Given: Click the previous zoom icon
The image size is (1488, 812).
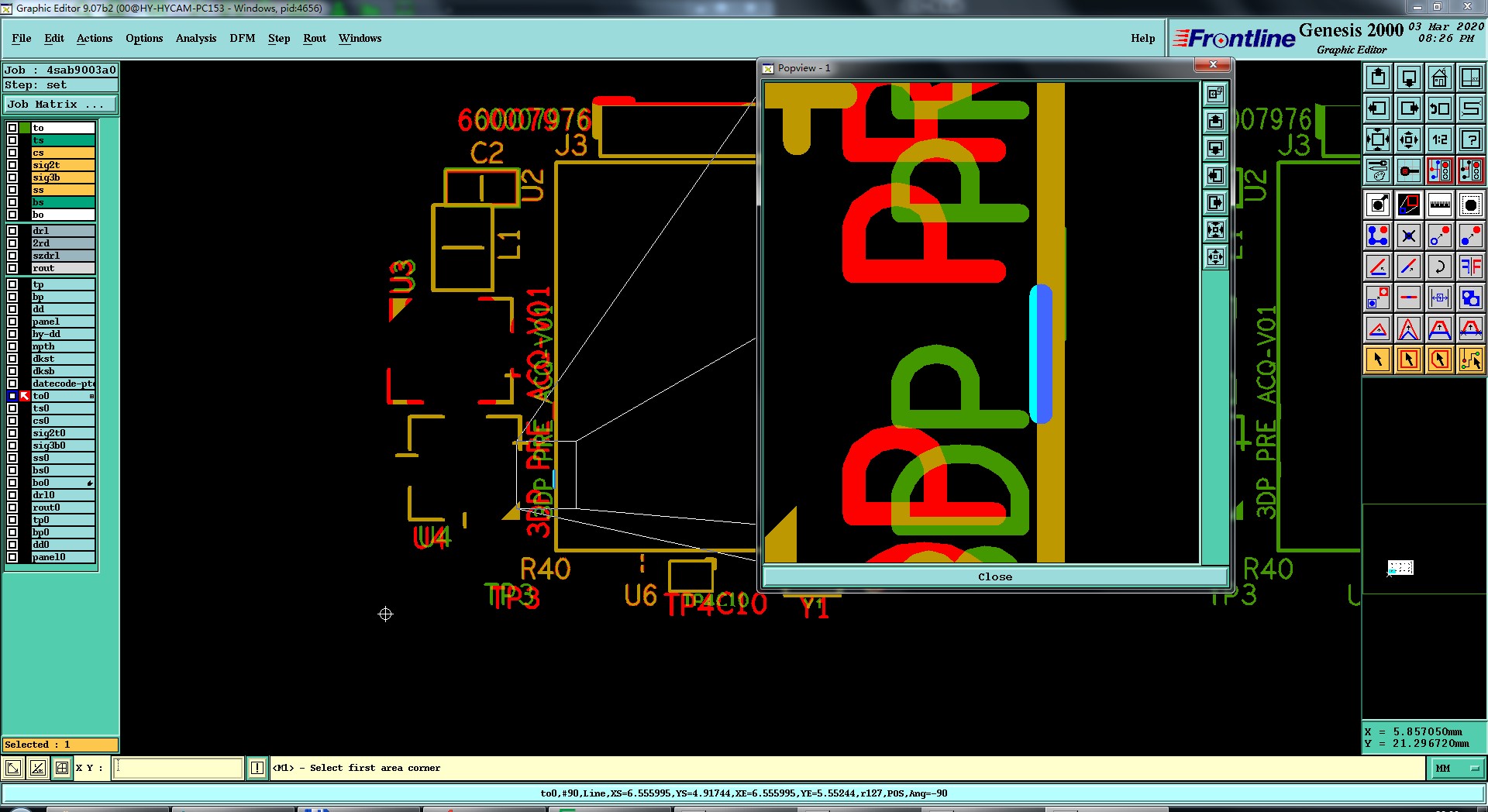Looking at the screenshot, I should pos(1440,108).
